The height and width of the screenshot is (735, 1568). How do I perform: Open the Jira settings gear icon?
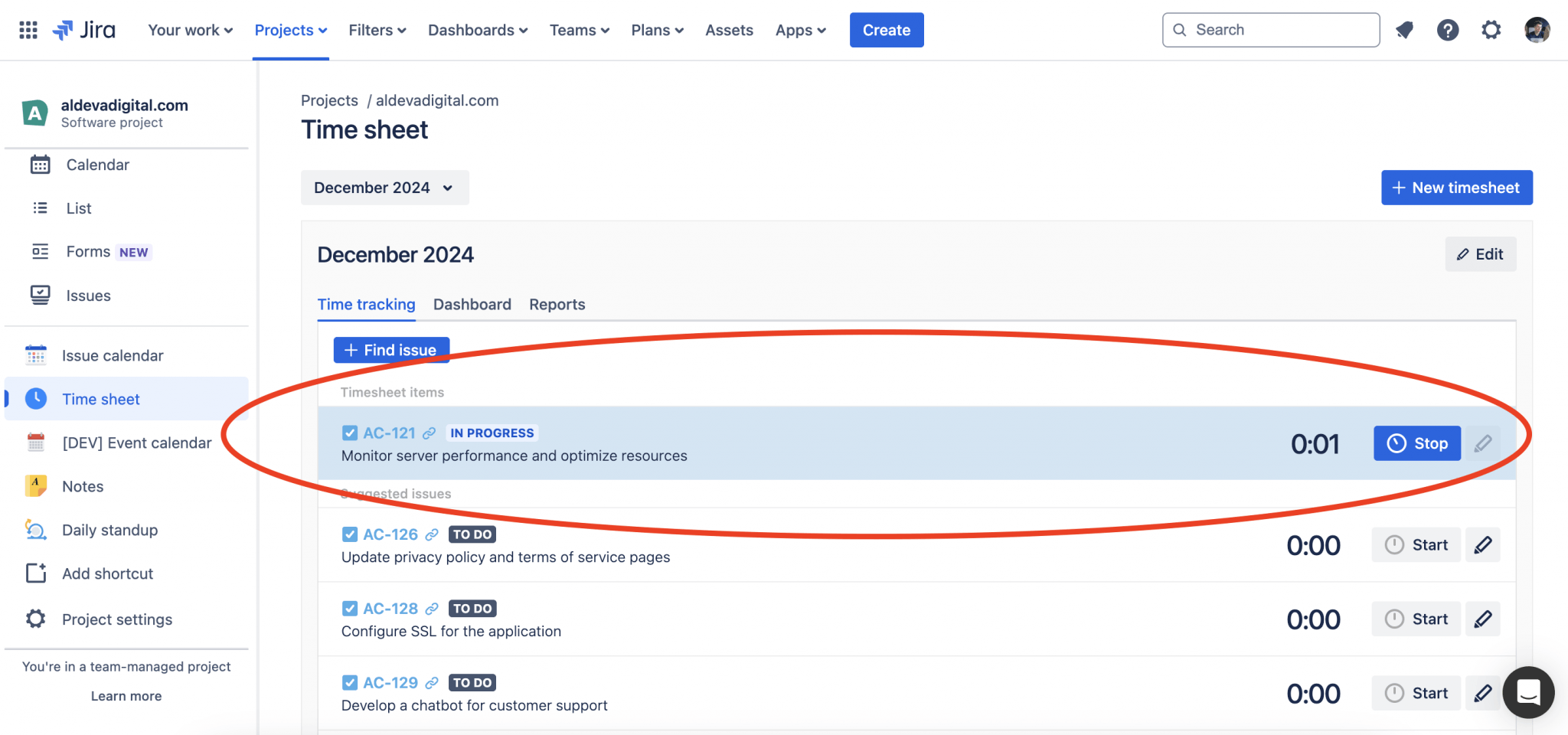click(x=1491, y=30)
